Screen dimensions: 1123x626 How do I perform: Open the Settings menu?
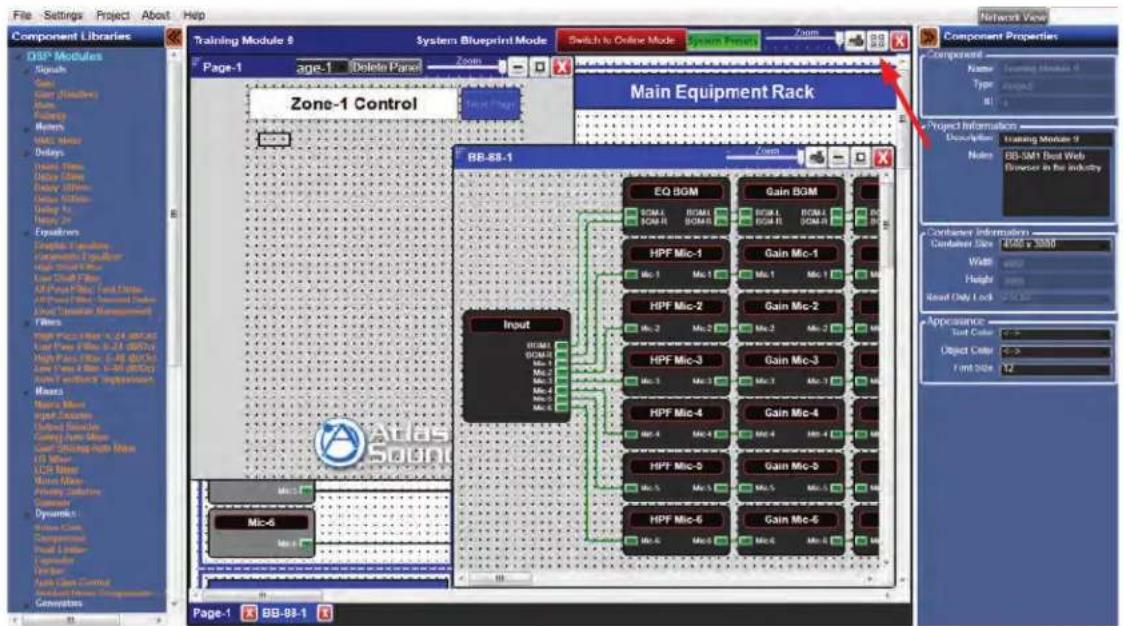point(63,14)
